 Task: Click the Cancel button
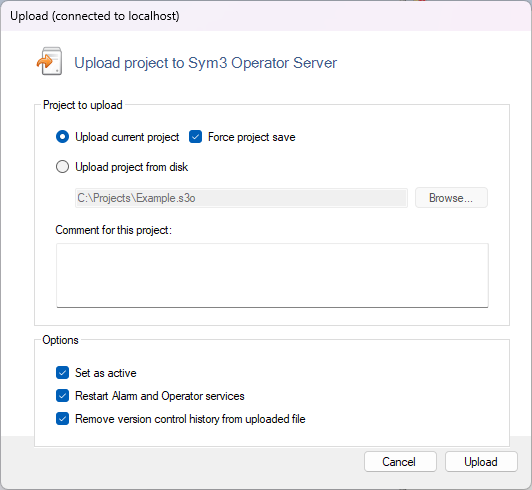[x=400, y=462]
